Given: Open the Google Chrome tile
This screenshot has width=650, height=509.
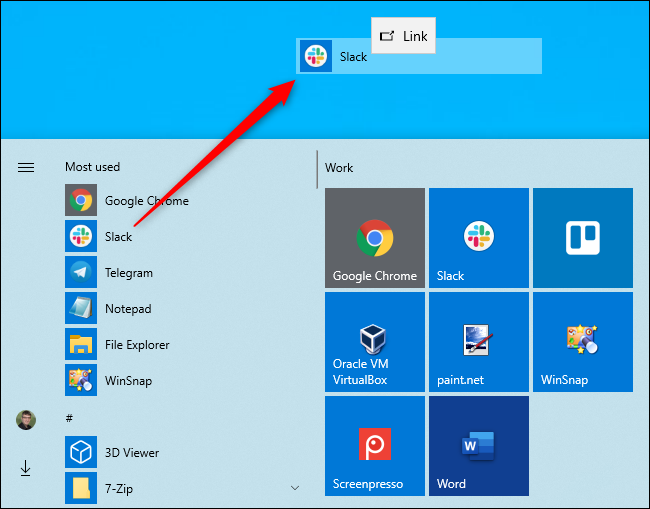Looking at the screenshot, I should click(374, 238).
